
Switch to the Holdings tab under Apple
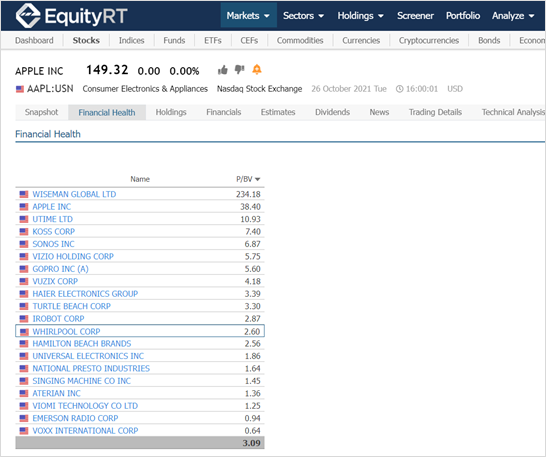pos(171,112)
